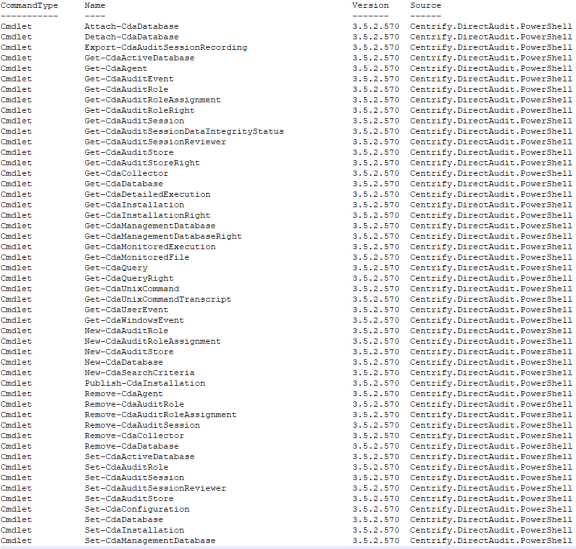Click the CommandType column header
This screenshot has width=576, height=549.
tap(29, 6)
